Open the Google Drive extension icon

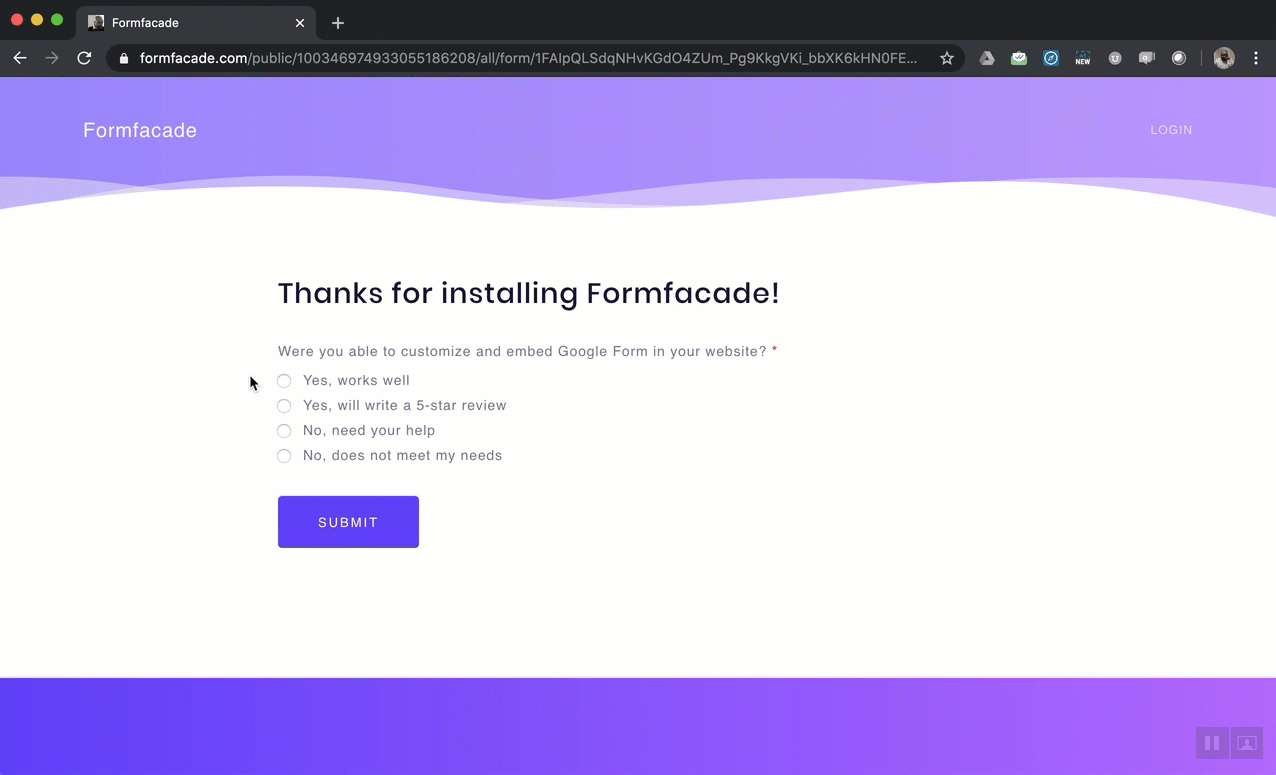coord(986,58)
